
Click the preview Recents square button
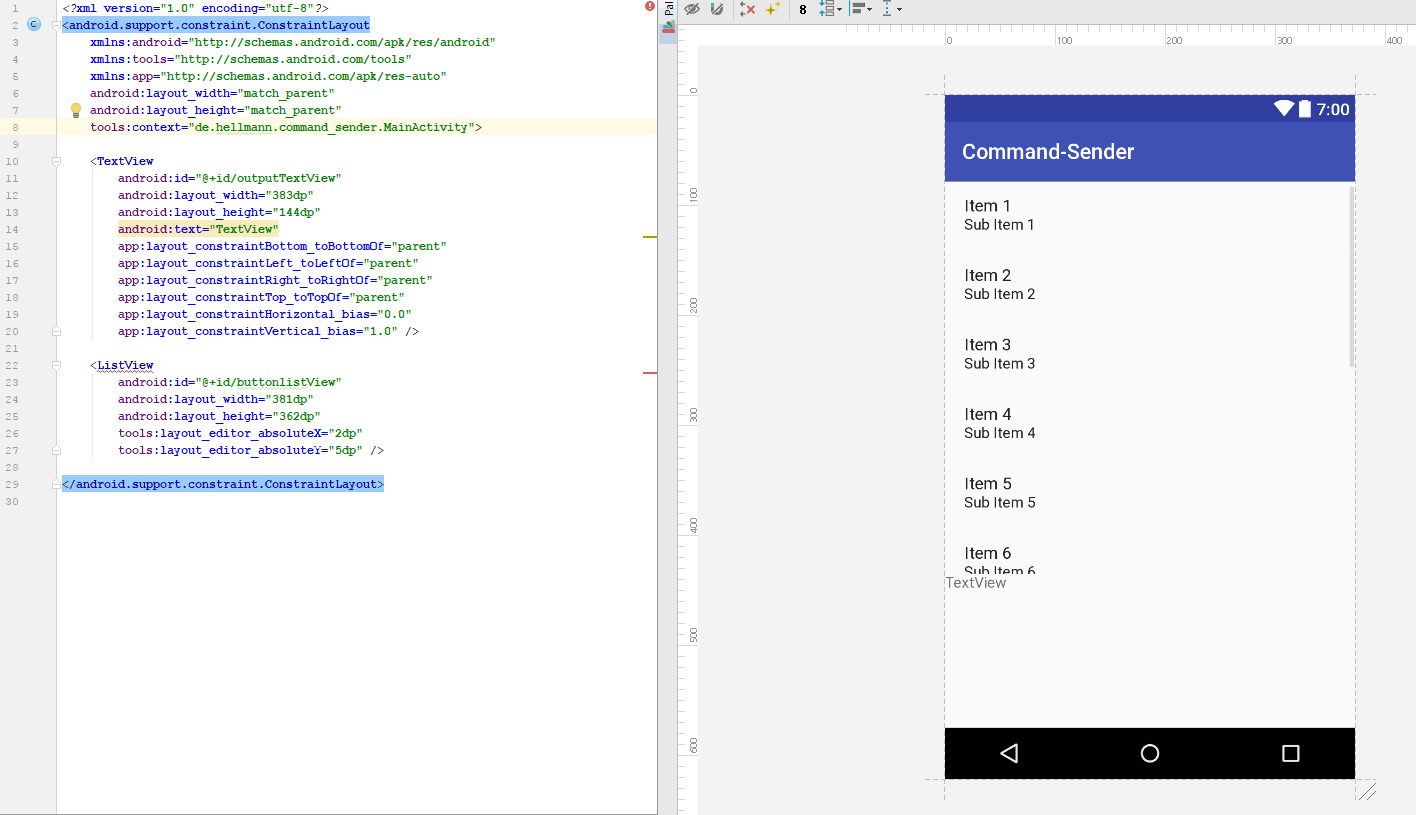(1291, 753)
